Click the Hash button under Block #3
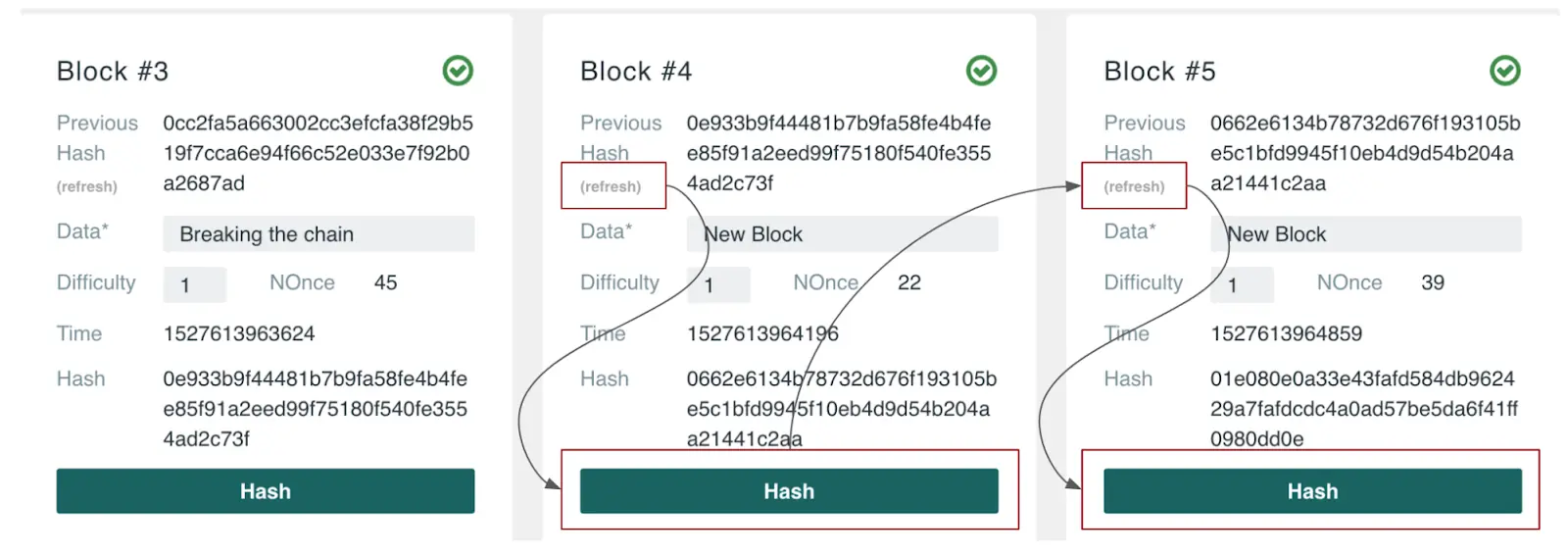 point(266,491)
